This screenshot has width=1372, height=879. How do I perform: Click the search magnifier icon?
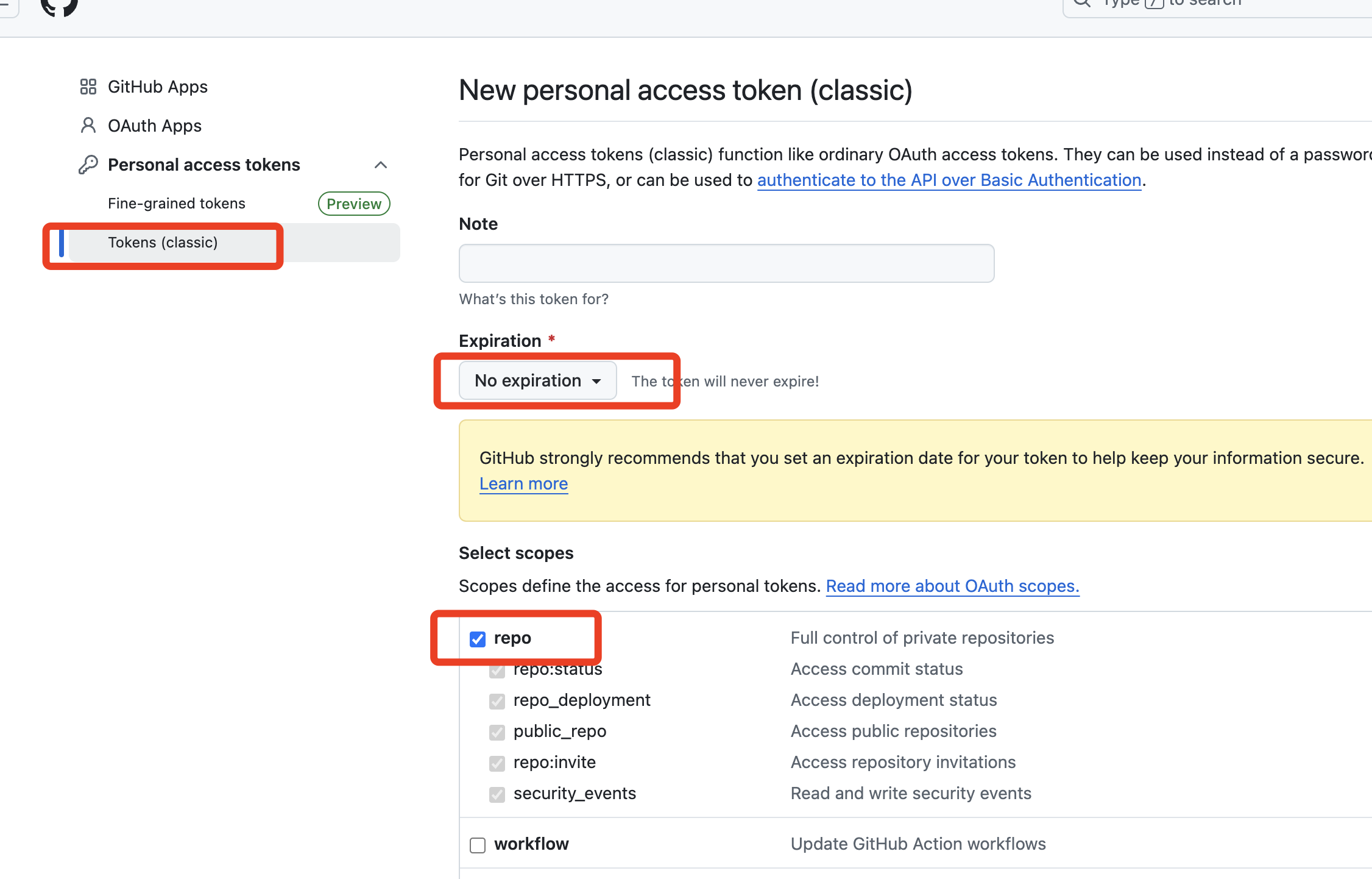coord(1081,3)
